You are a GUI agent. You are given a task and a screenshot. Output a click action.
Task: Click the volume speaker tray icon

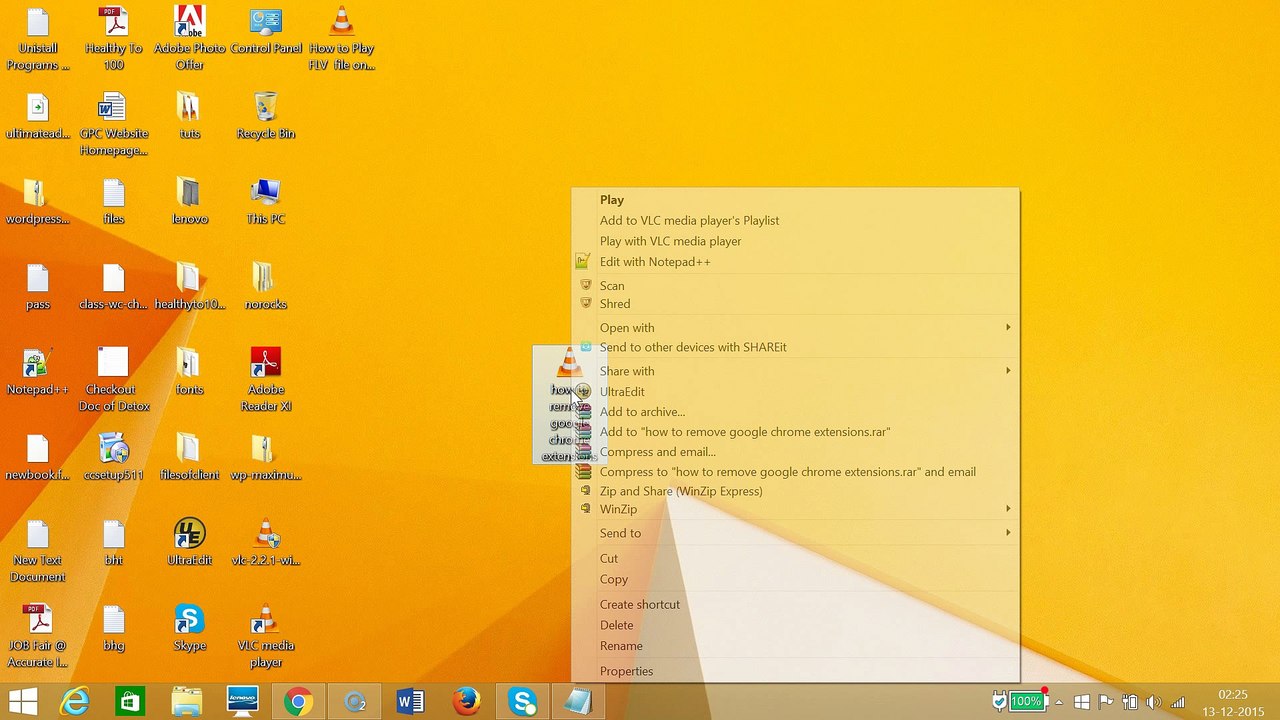1154,702
